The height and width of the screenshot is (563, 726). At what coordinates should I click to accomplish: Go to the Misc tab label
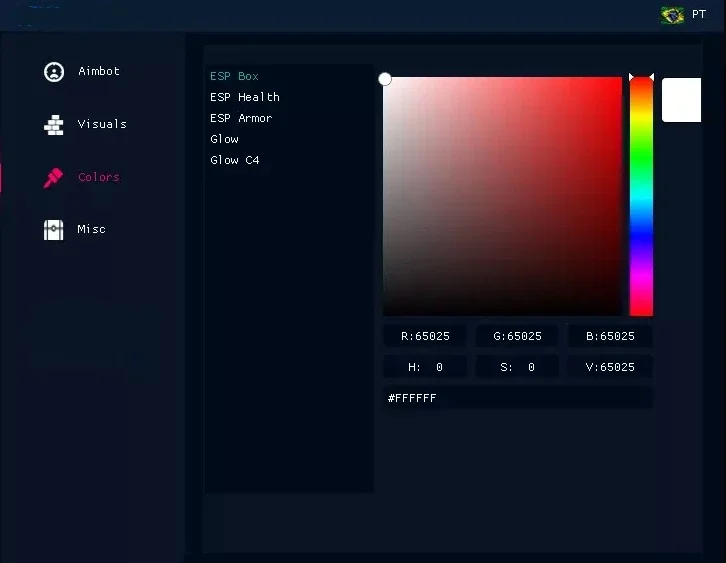(x=91, y=229)
